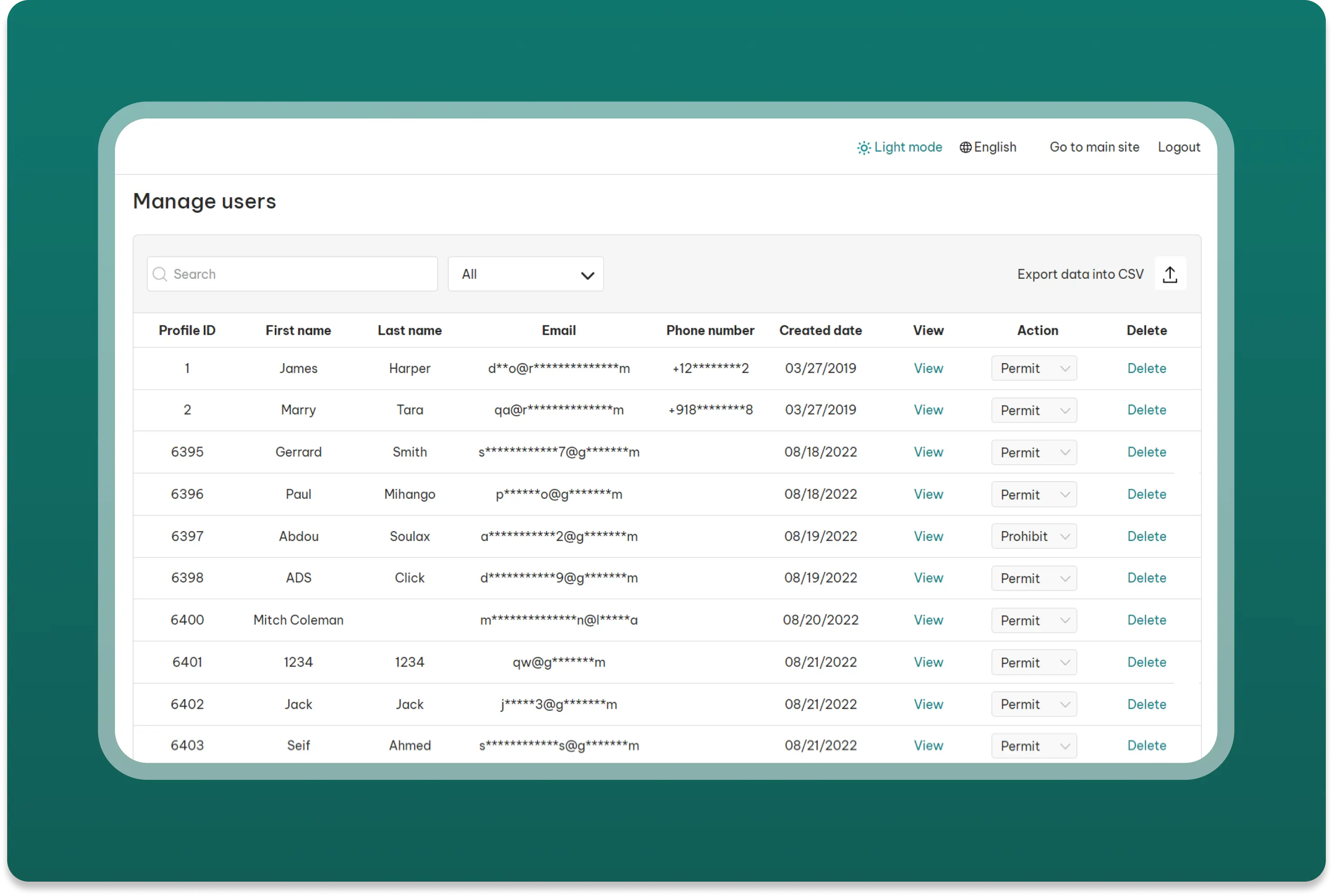
Task: Delete user ADS Click
Action: [1146, 578]
